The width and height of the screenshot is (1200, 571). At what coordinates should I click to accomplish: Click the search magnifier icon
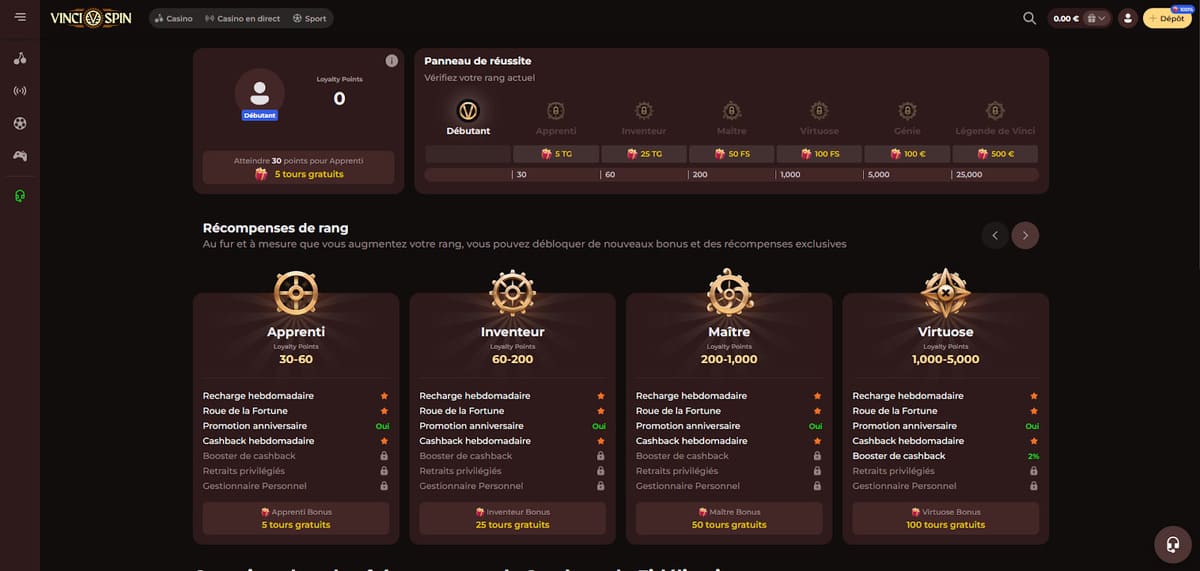1029,18
